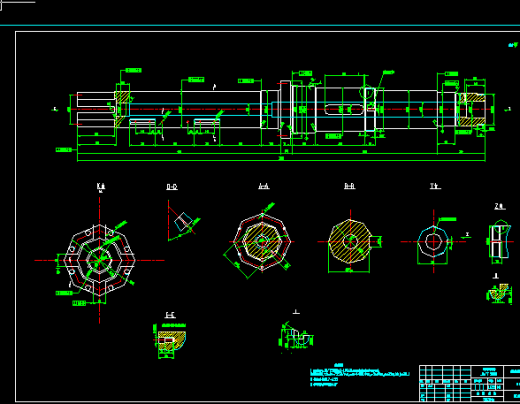Click the hatched right end of shaft
This screenshot has width=520, height=404.
click(x=473, y=109)
